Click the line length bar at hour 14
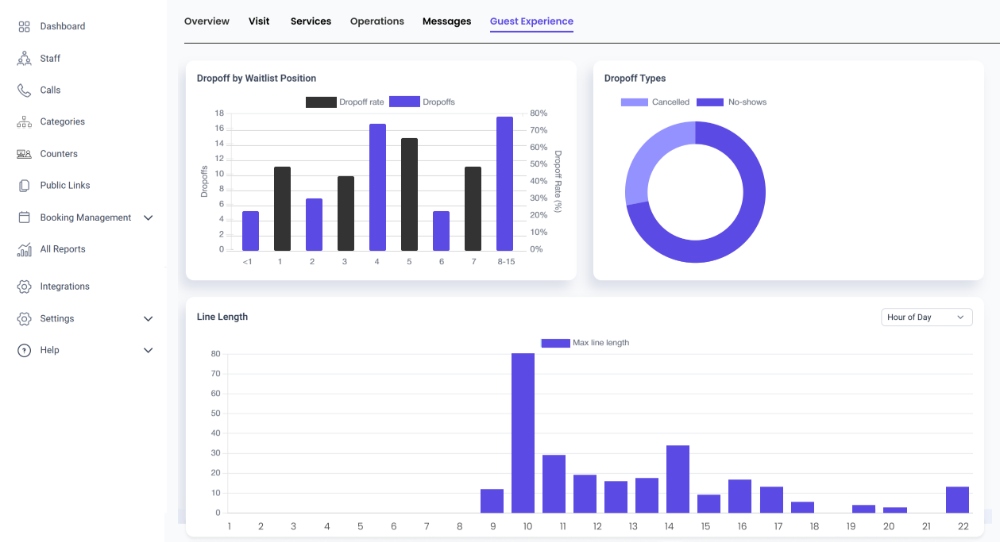 [x=678, y=479]
